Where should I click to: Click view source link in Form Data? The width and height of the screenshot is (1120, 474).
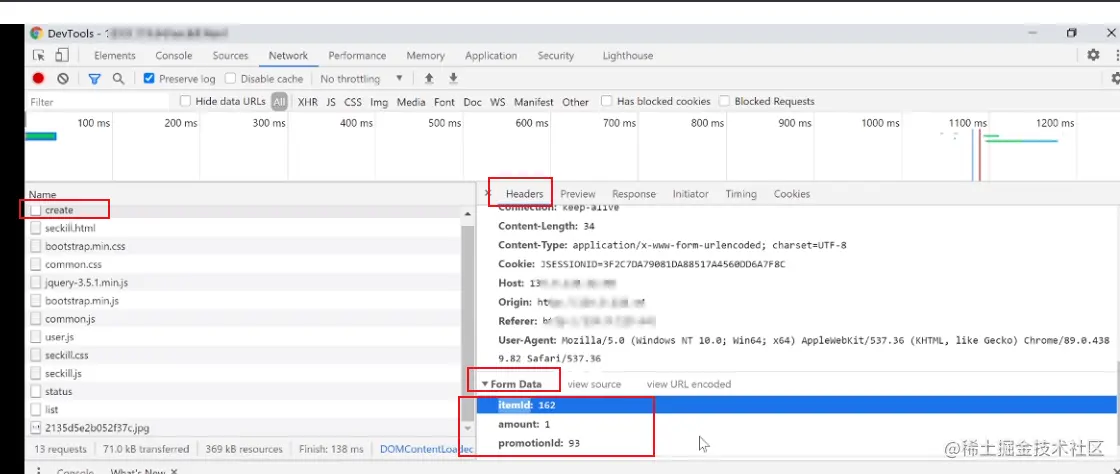tap(594, 384)
